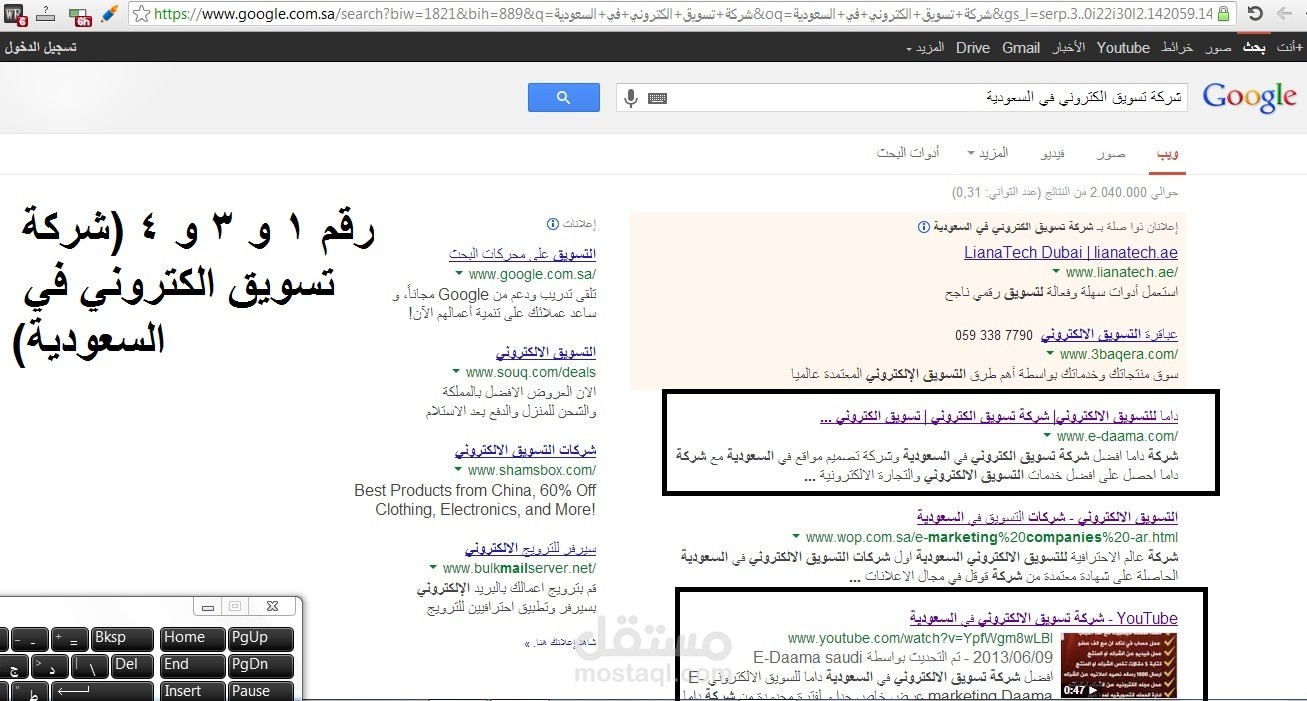The width and height of the screenshot is (1307, 701).
Task: Click the Google logo
Action: [x=1249, y=98]
